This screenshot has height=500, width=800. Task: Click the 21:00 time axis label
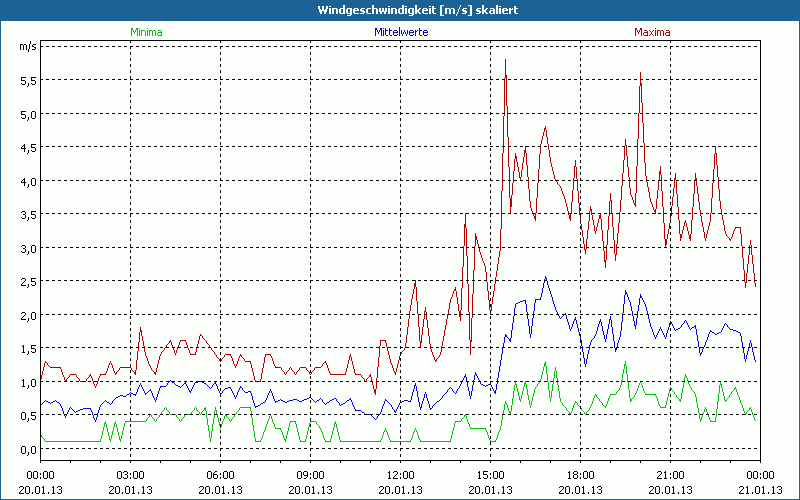[670, 475]
